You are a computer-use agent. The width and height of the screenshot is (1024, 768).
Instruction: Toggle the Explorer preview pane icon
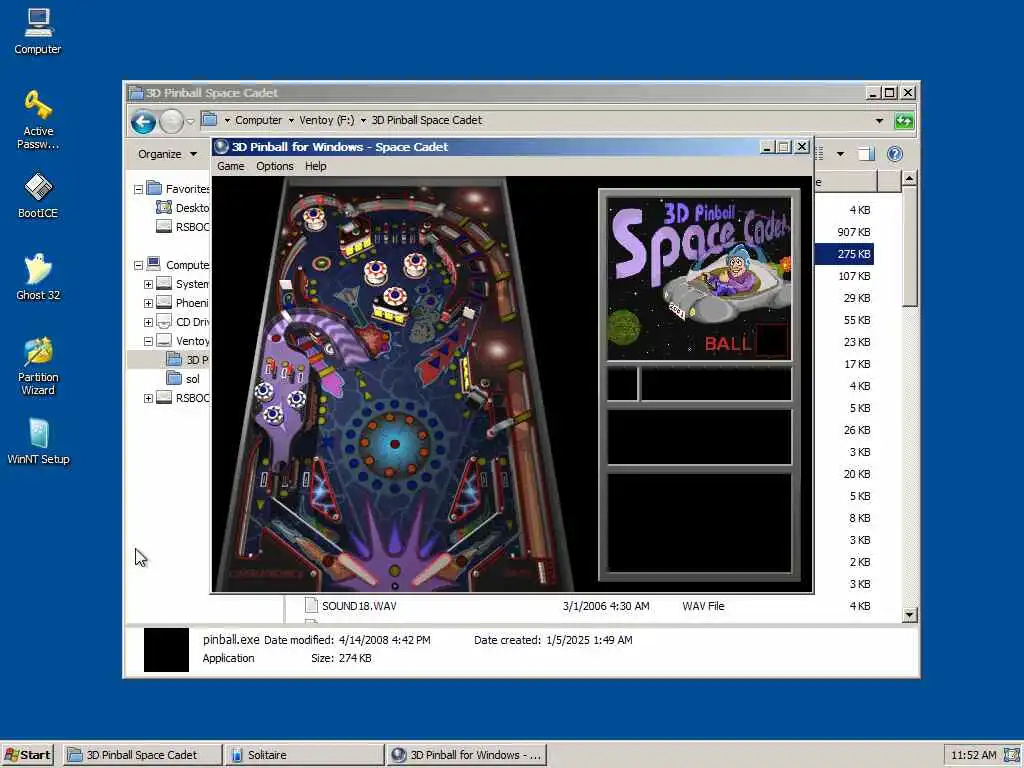pyautogui.click(x=866, y=154)
